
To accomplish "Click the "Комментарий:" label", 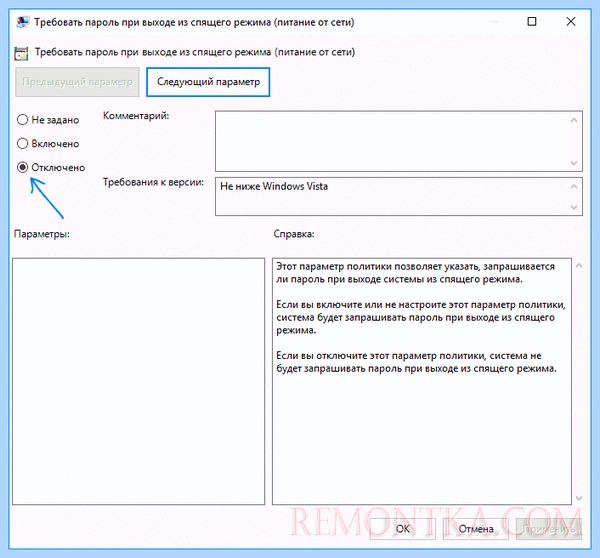I will (x=136, y=116).
